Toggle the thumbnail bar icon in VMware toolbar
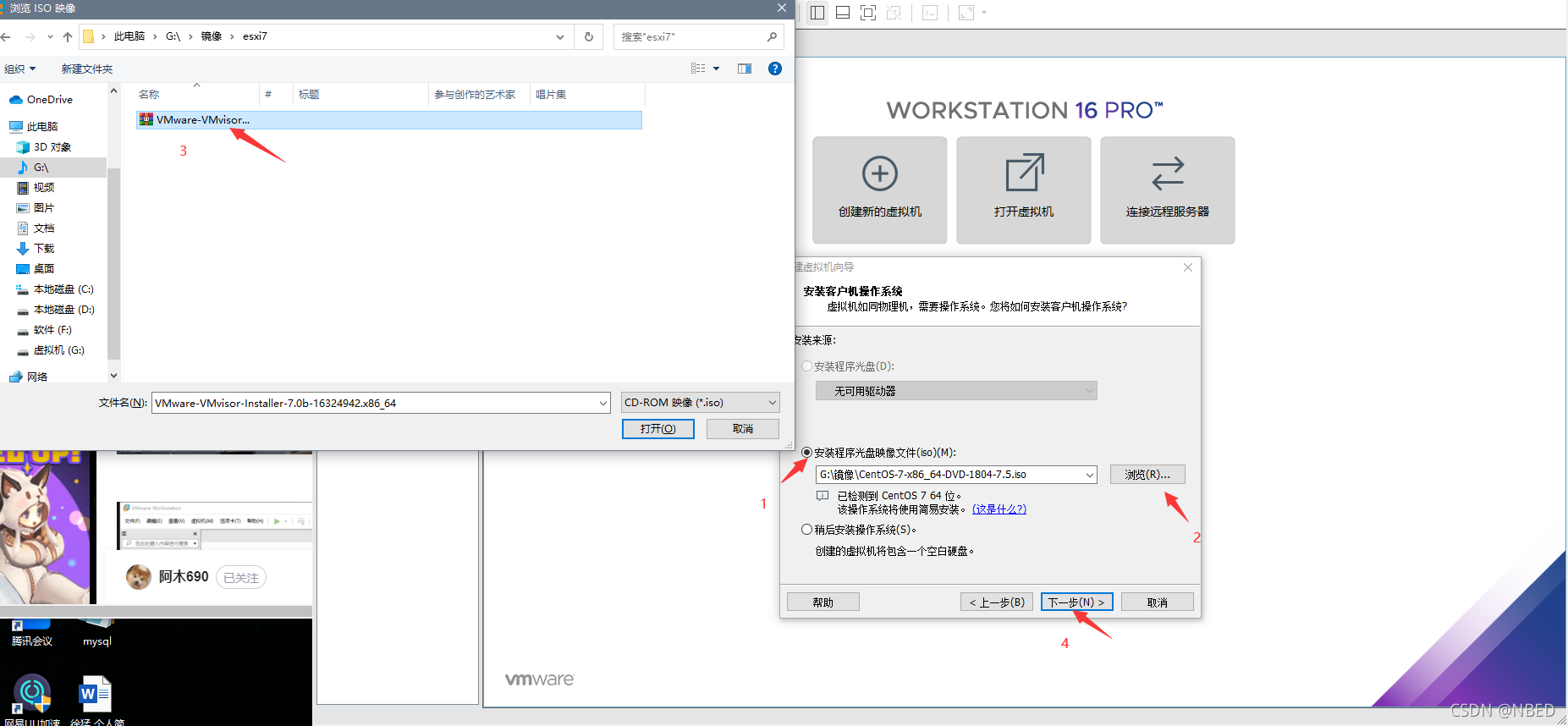1568x726 pixels. [843, 13]
